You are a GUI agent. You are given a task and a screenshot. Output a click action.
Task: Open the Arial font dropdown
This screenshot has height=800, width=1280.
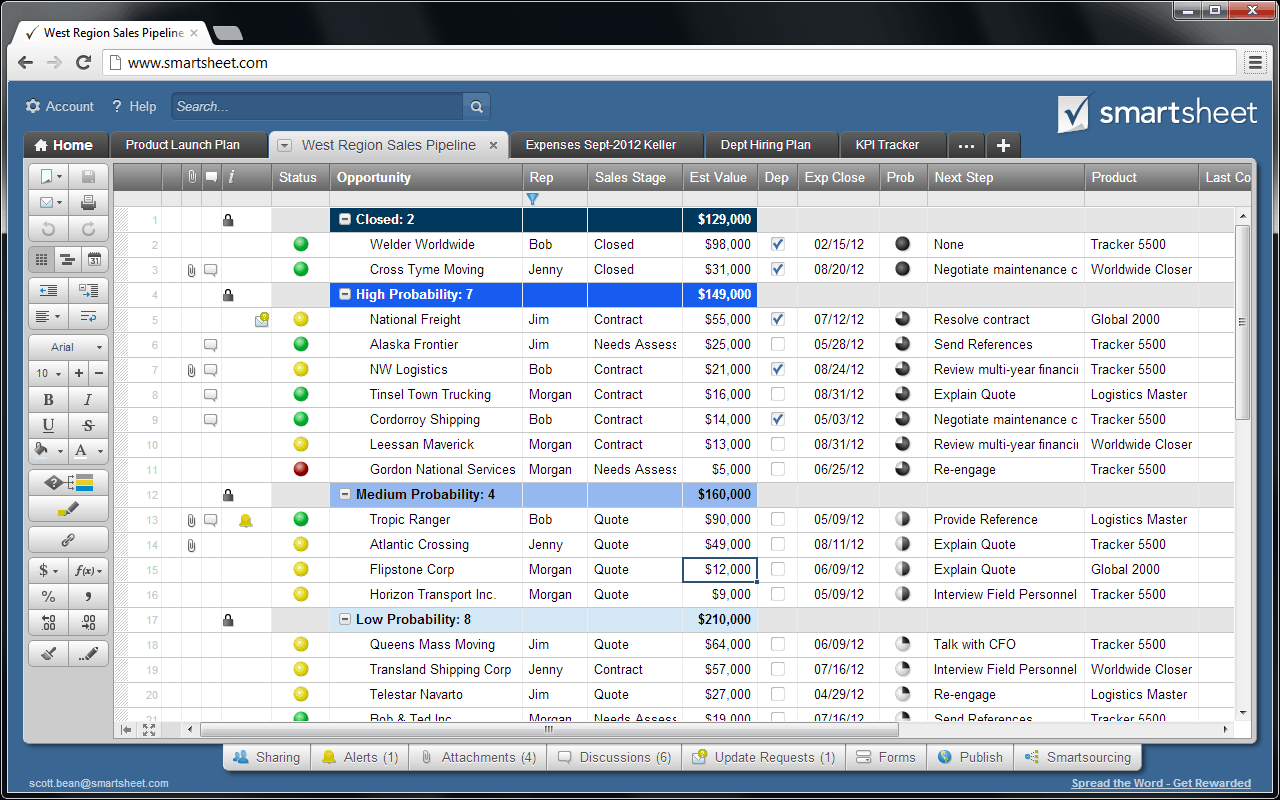point(68,347)
